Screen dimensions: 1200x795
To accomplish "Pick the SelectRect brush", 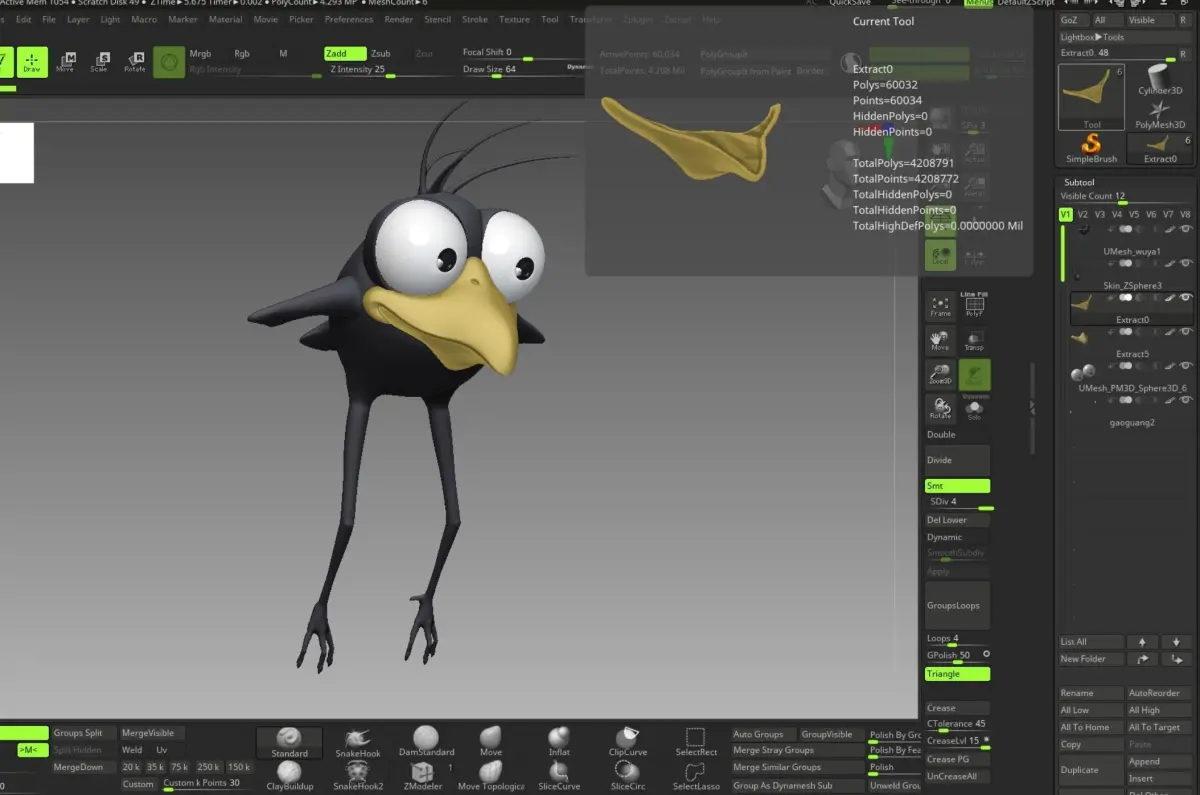I will [x=696, y=742].
